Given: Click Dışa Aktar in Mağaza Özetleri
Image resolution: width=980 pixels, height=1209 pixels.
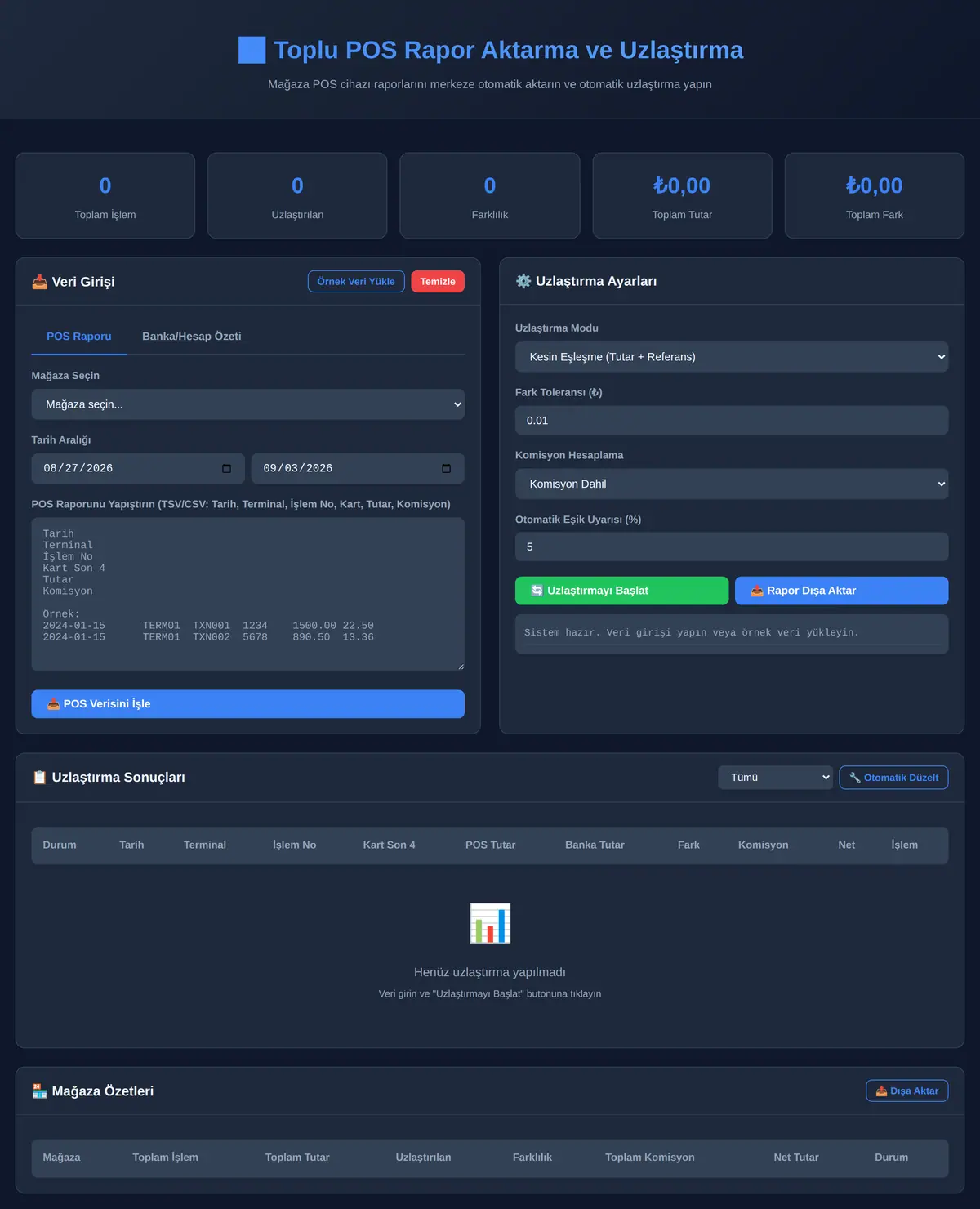Looking at the screenshot, I should click(907, 1091).
